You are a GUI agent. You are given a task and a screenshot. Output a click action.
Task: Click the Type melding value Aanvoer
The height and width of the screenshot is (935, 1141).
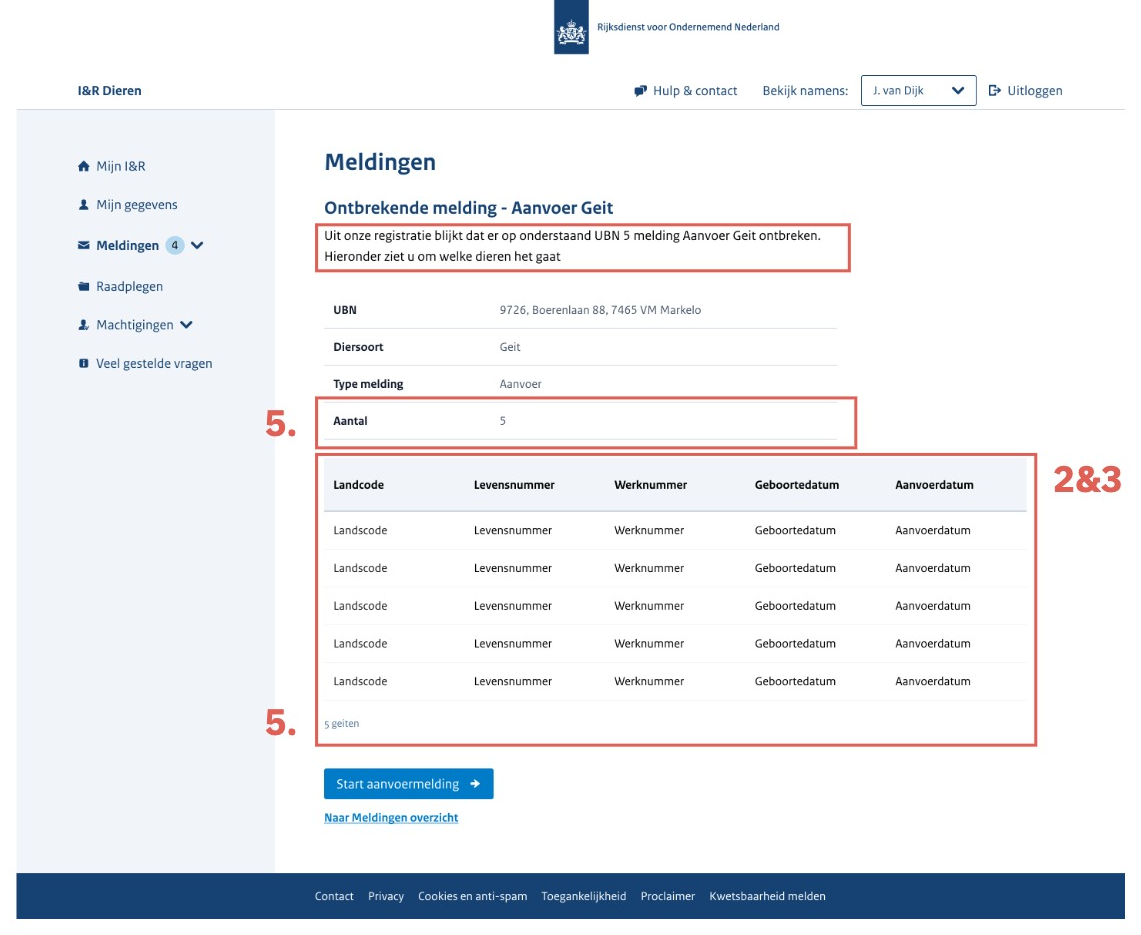tap(520, 384)
